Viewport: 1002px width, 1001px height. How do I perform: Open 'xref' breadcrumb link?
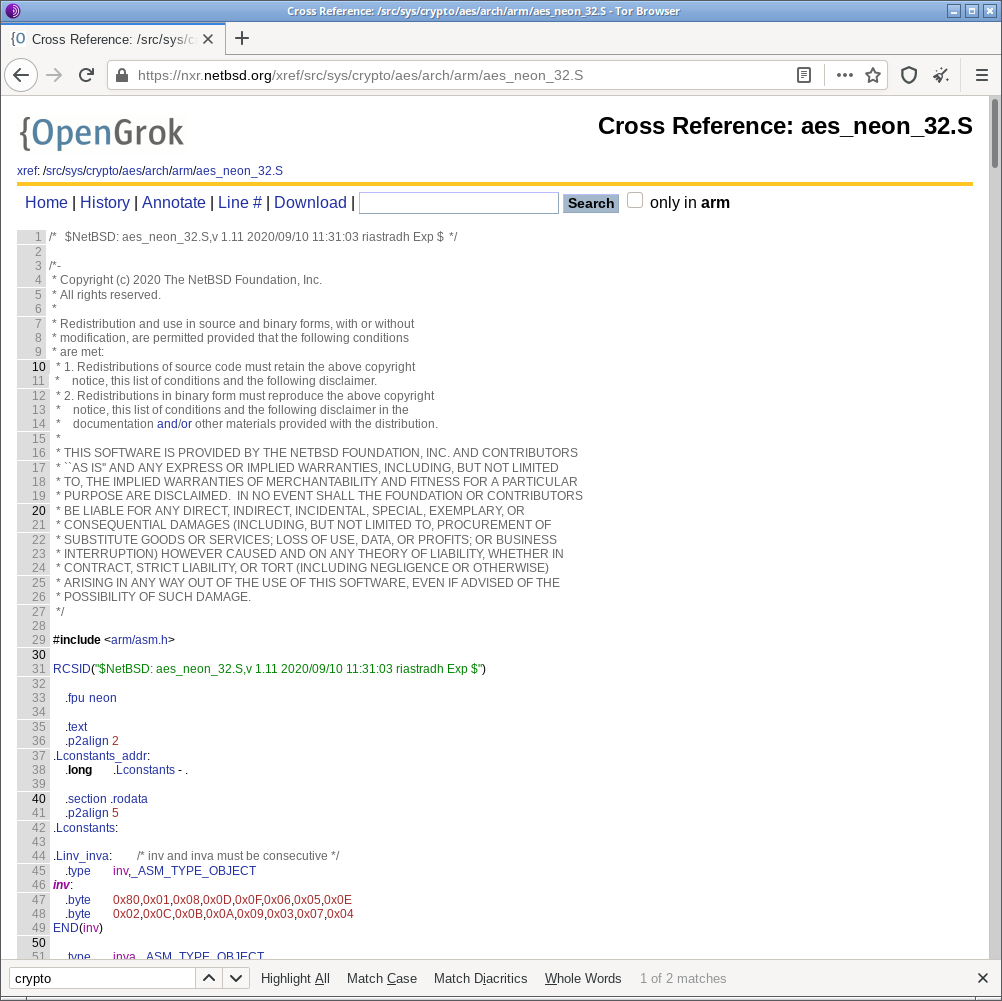pos(27,171)
